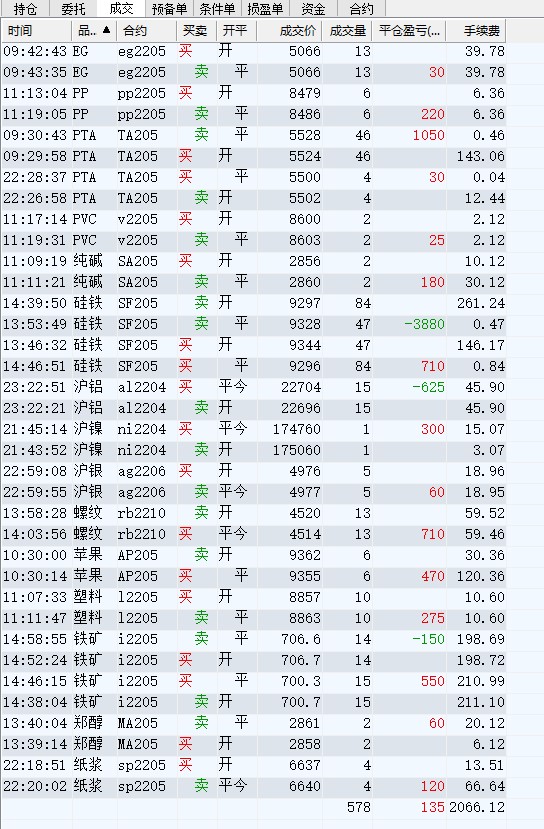The width and height of the screenshot is (544, 829).
Task: Click price 9344 in the SF205 row
Action: (x=305, y=345)
